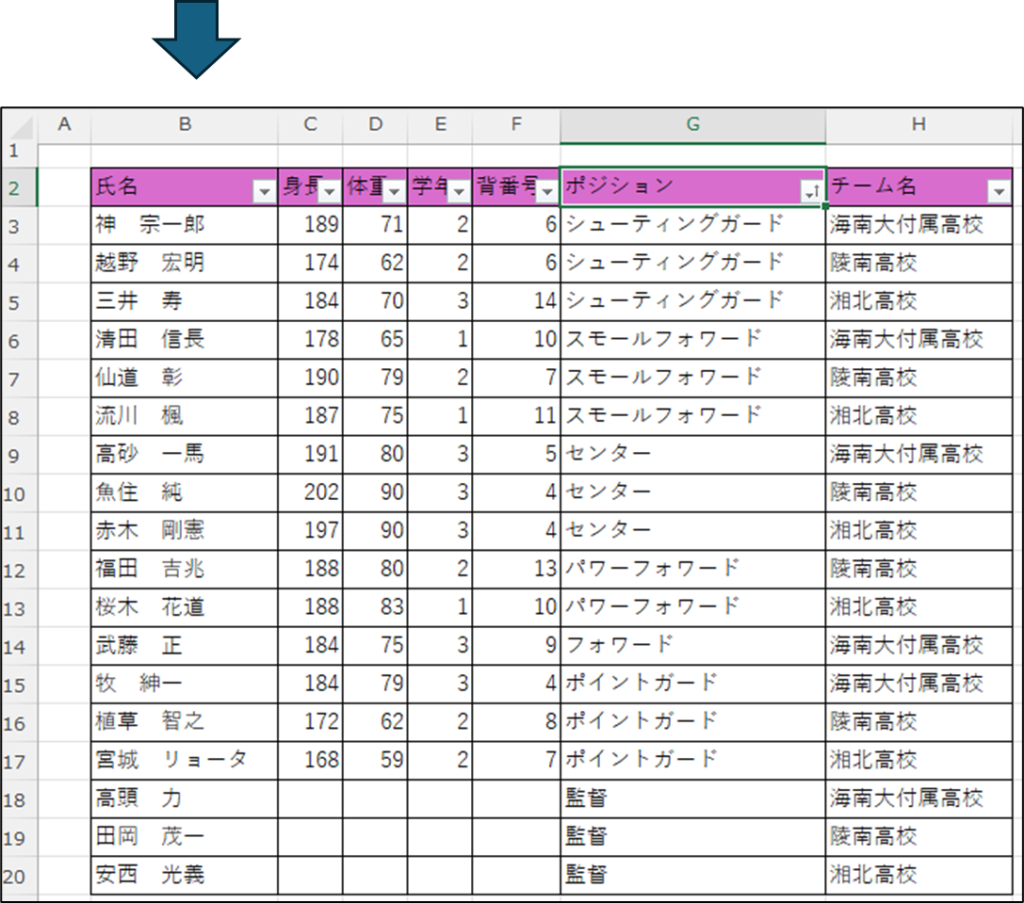The image size is (1024, 903).
Task: Select the cell 高砂 一馬
Action: click(185, 454)
